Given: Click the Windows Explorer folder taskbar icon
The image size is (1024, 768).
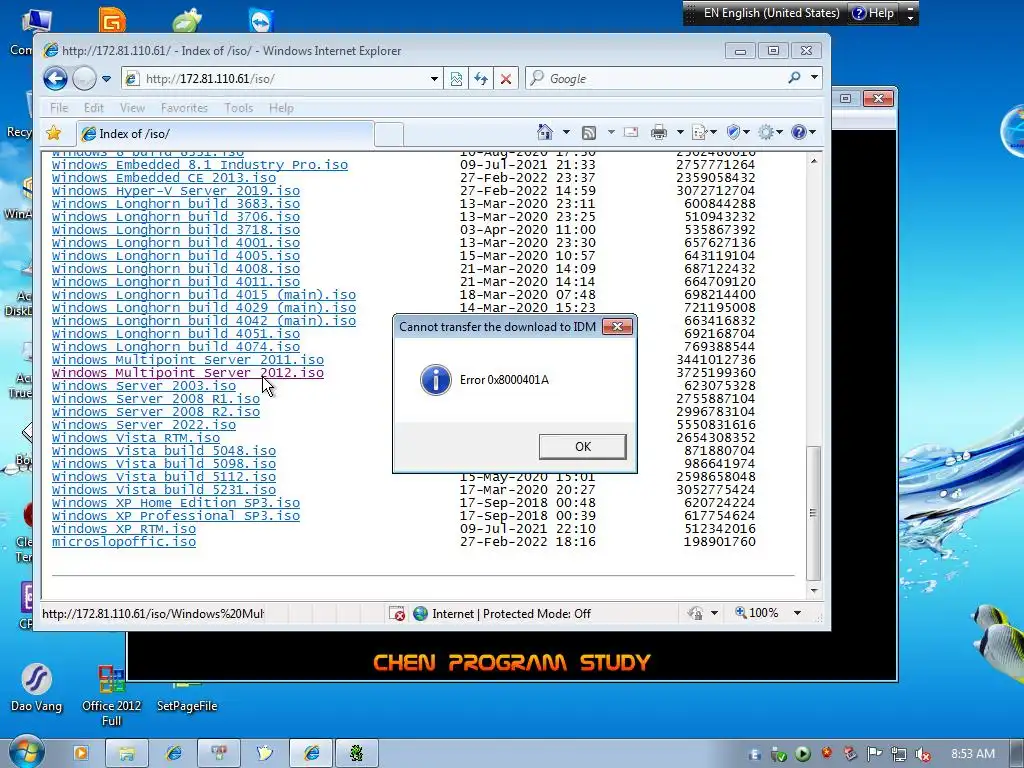Looking at the screenshot, I should [x=127, y=754].
